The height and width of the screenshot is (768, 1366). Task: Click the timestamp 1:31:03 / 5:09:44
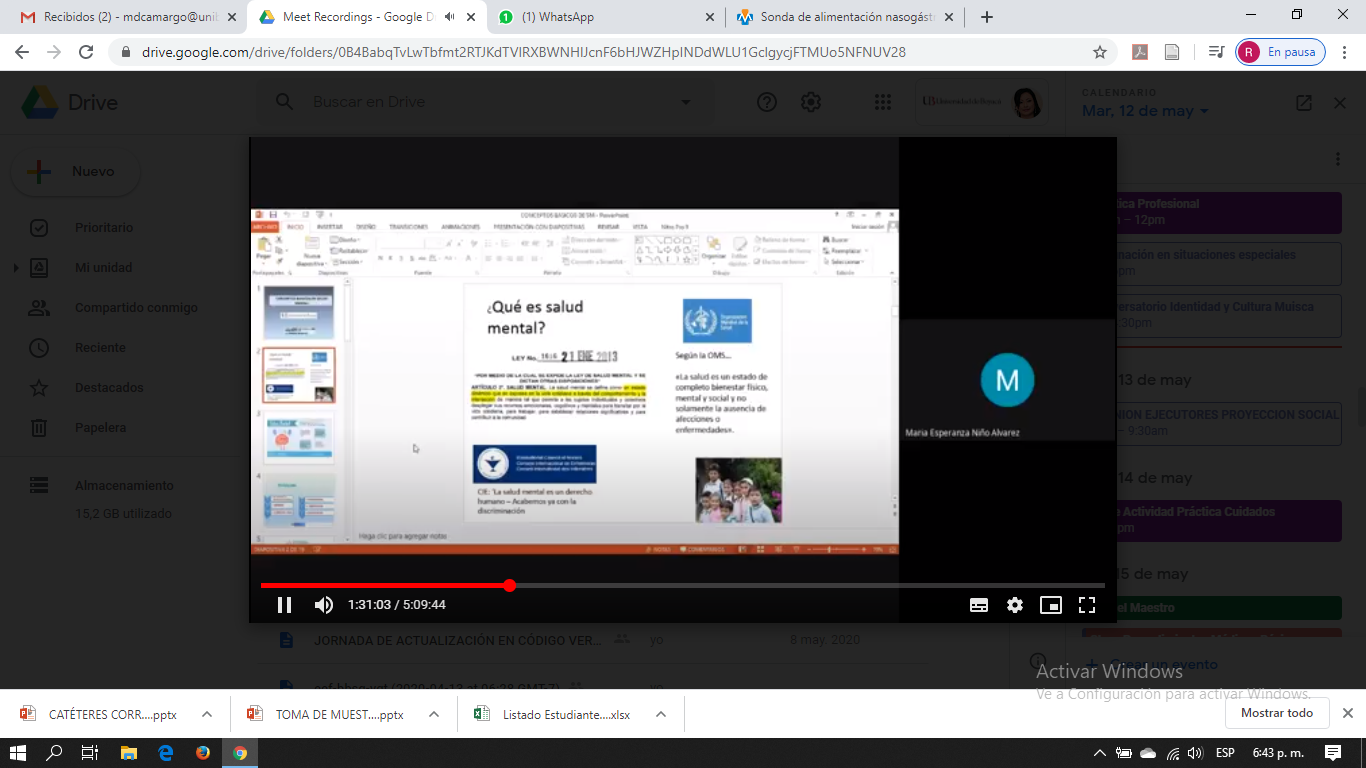coord(397,605)
